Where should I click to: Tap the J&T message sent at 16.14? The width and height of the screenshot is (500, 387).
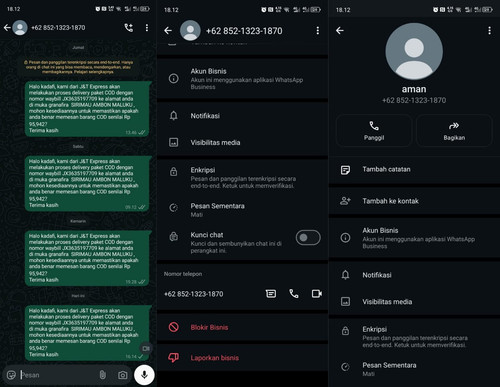pos(87,333)
